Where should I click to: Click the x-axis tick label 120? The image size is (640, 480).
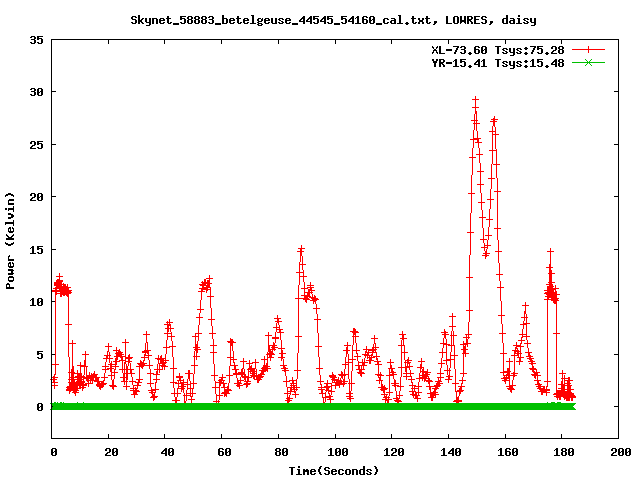(394, 452)
